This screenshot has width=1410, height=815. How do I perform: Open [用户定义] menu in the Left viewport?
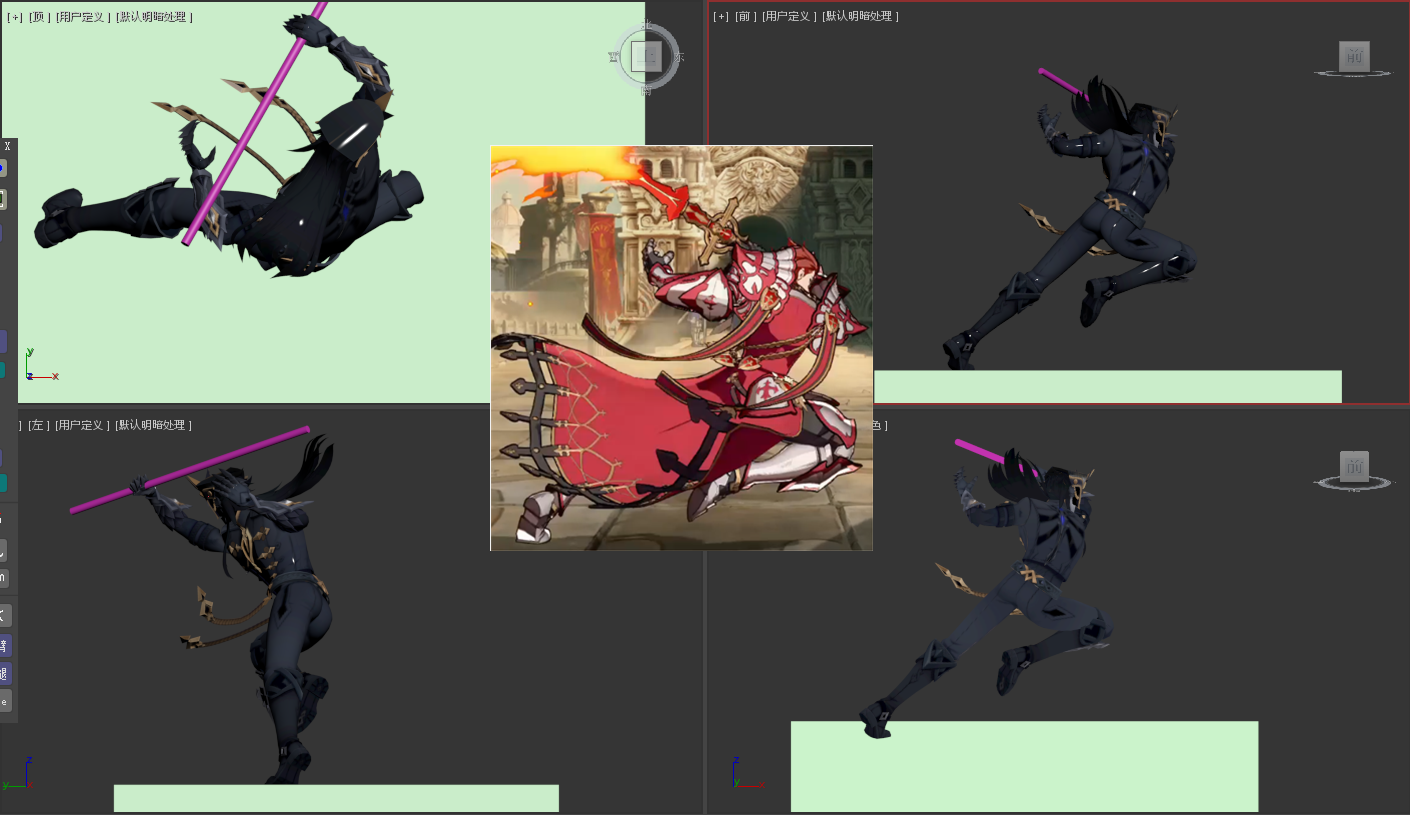[x=81, y=425]
